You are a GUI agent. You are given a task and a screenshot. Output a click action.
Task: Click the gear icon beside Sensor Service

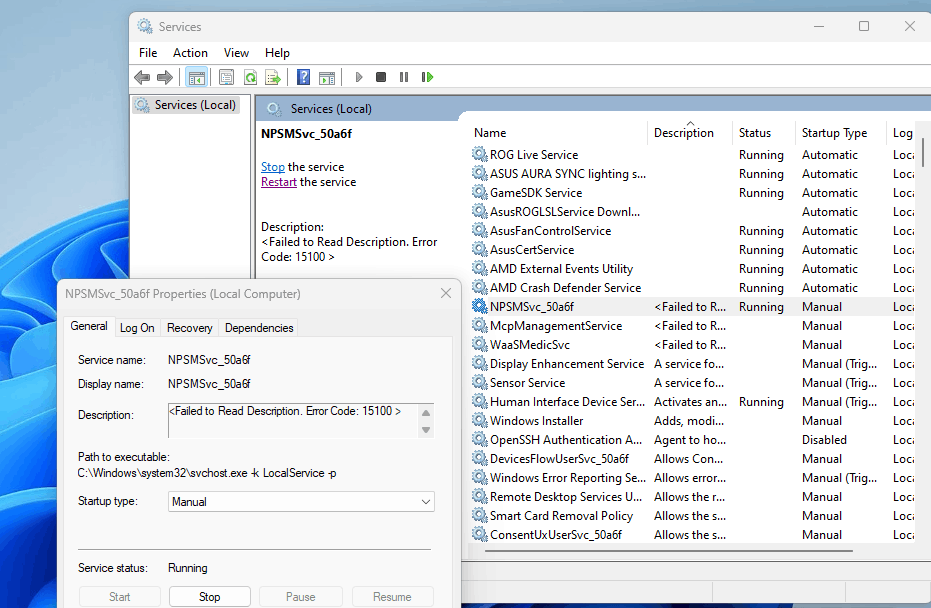click(x=480, y=382)
